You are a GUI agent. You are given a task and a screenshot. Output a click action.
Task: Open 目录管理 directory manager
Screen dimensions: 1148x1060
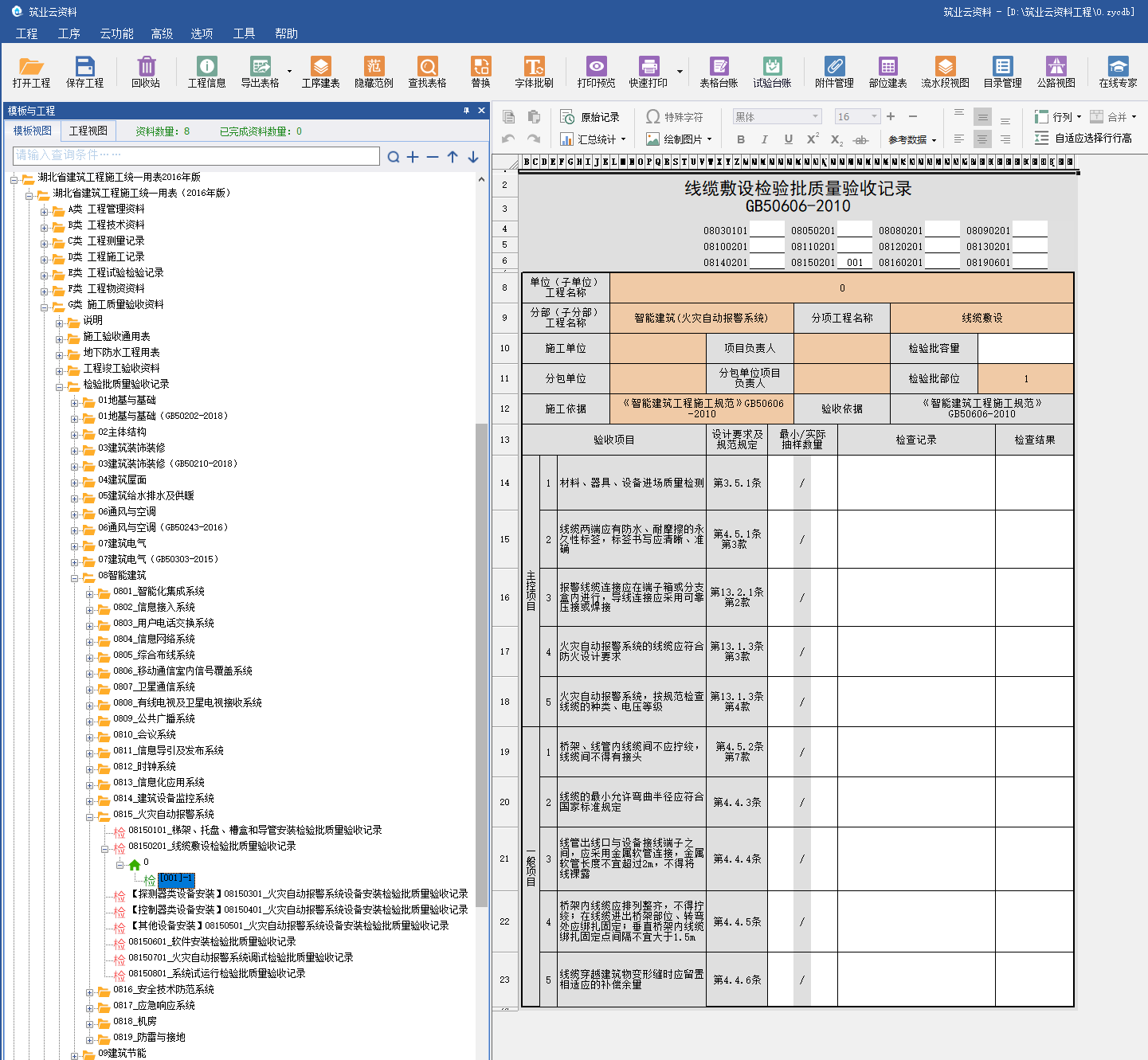coord(1002,72)
